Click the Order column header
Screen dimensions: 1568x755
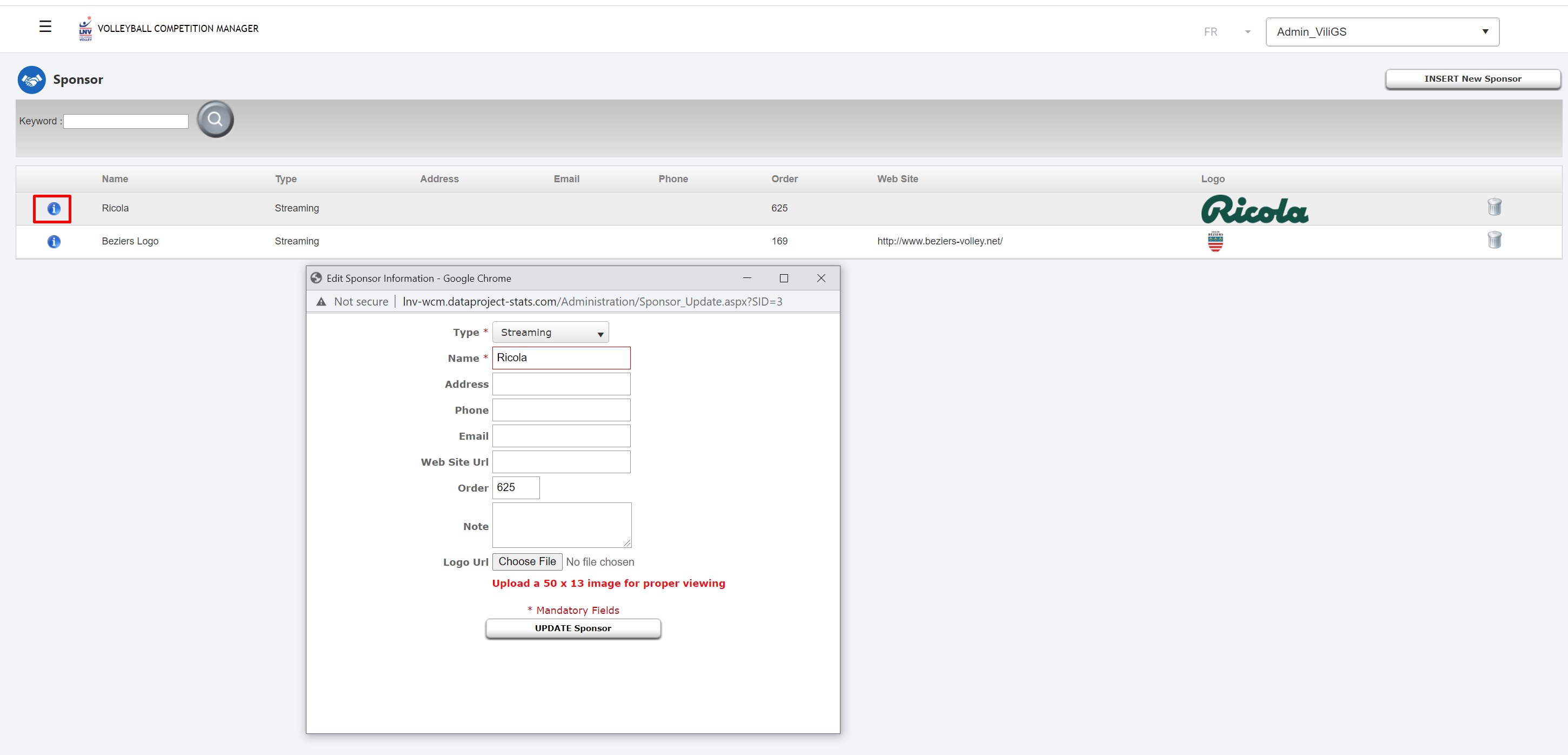pyautogui.click(x=784, y=179)
